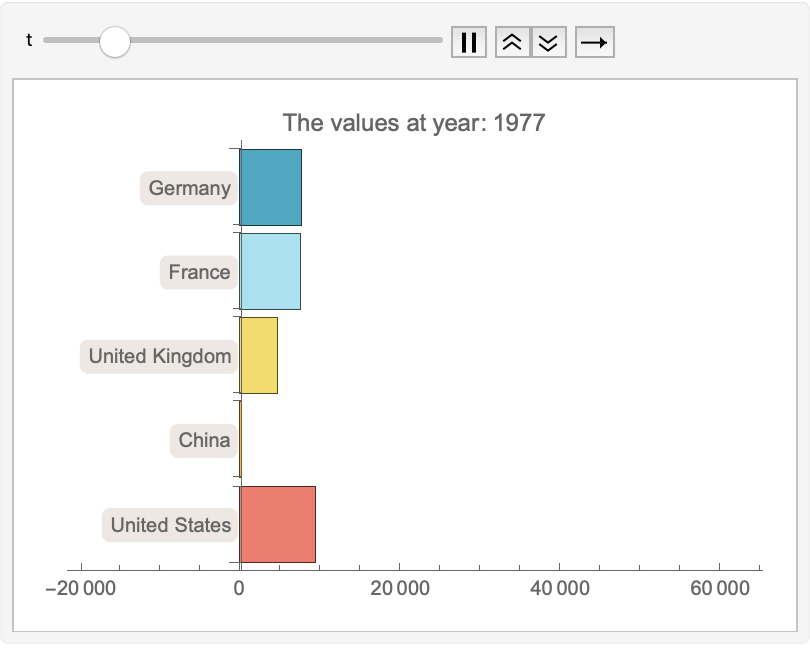Click the China bar on the chart
This screenshot has height=648, width=810.
click(x=240, y=440)
